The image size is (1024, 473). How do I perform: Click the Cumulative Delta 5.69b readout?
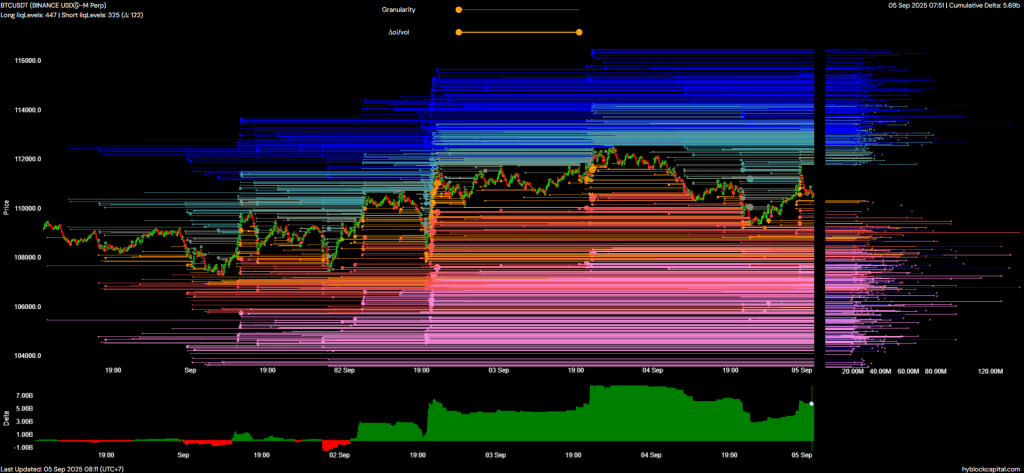coord(979,5)
